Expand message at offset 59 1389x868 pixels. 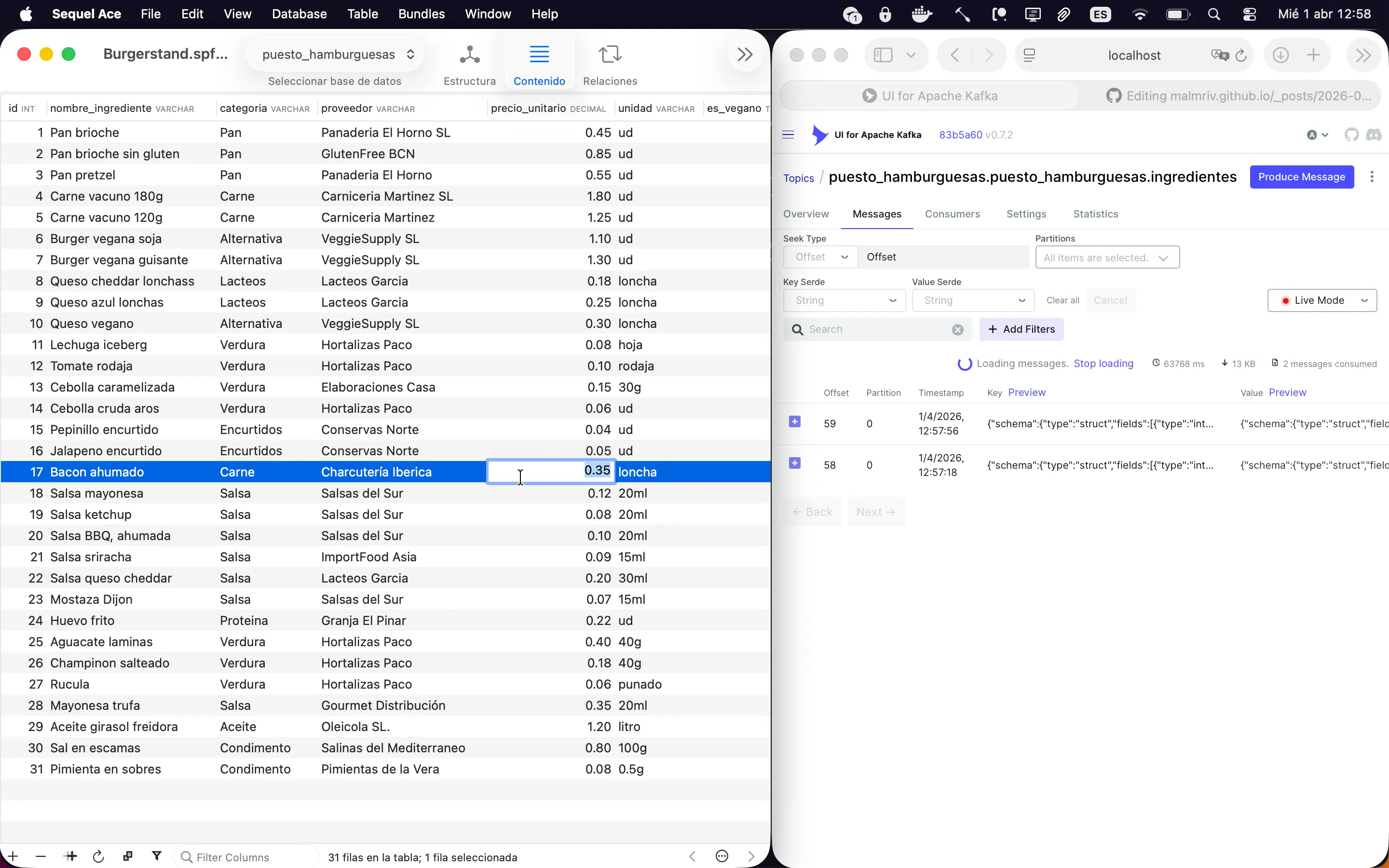pyautogui.click(x=794, y=422)
